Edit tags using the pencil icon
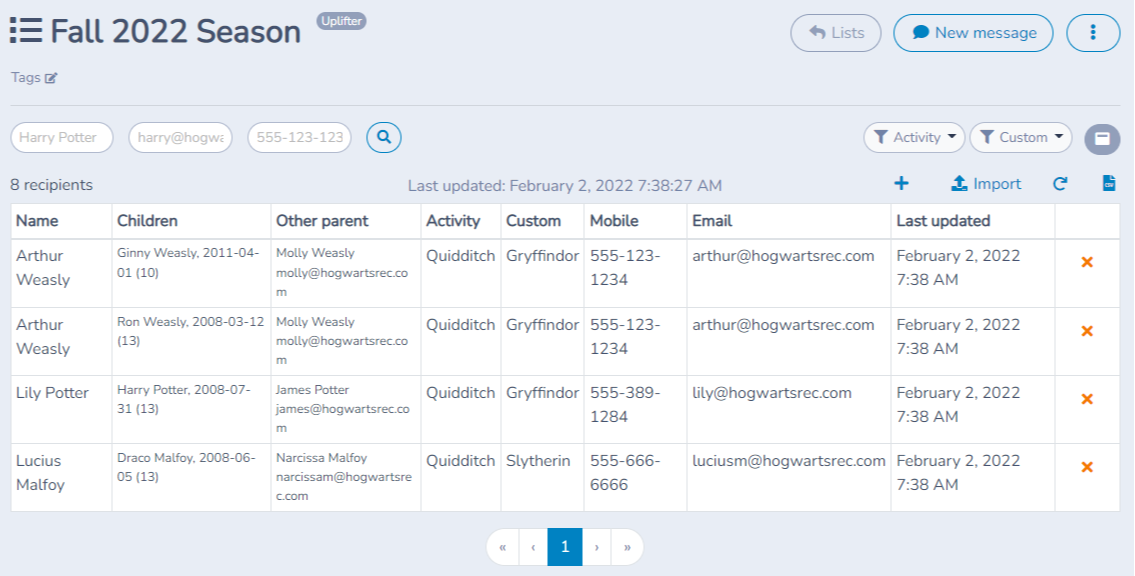The image size is (1135, 576). pos(51,78)
